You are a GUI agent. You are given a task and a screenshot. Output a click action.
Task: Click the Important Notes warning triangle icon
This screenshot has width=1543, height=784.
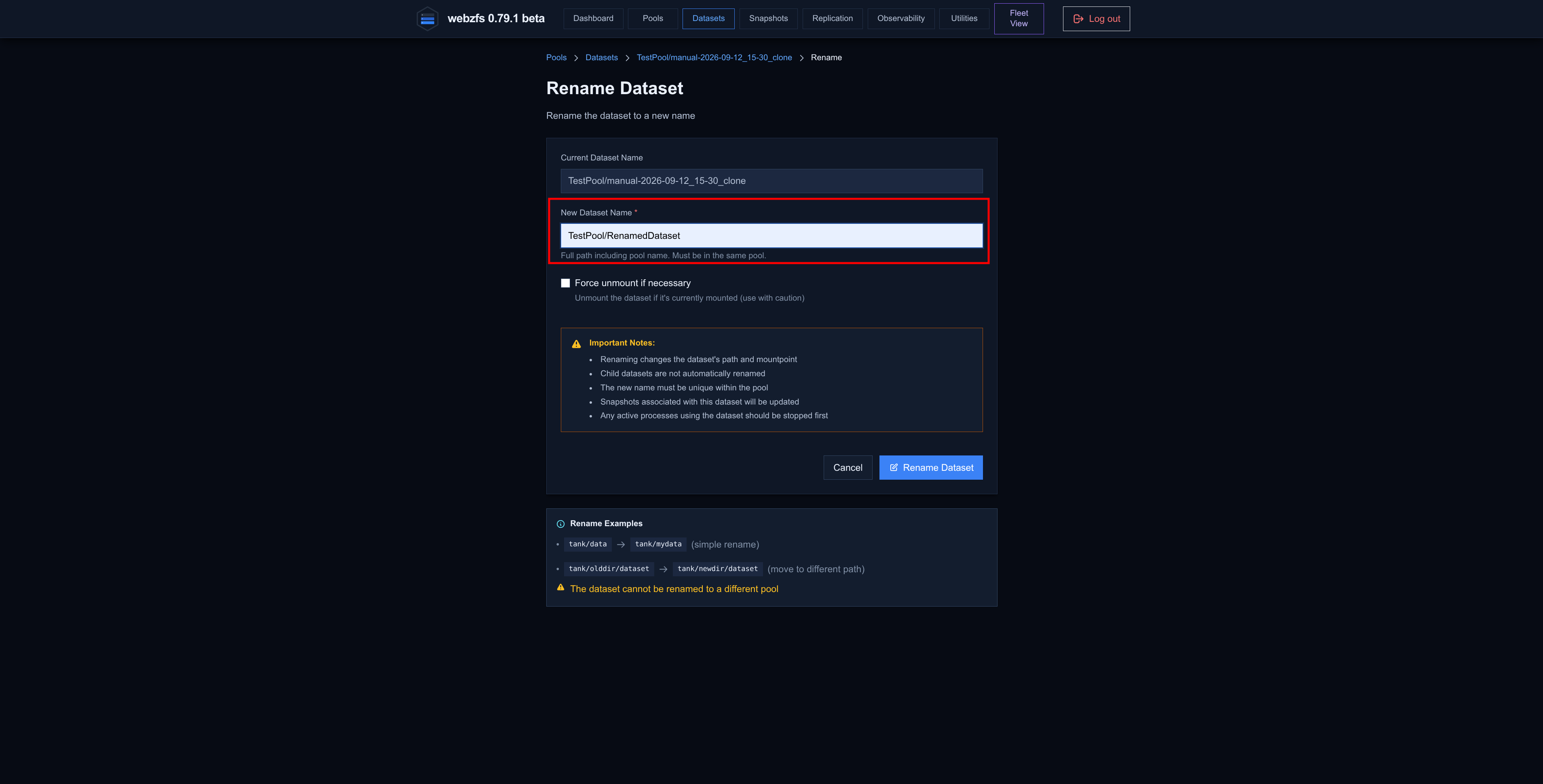[576, 344]
